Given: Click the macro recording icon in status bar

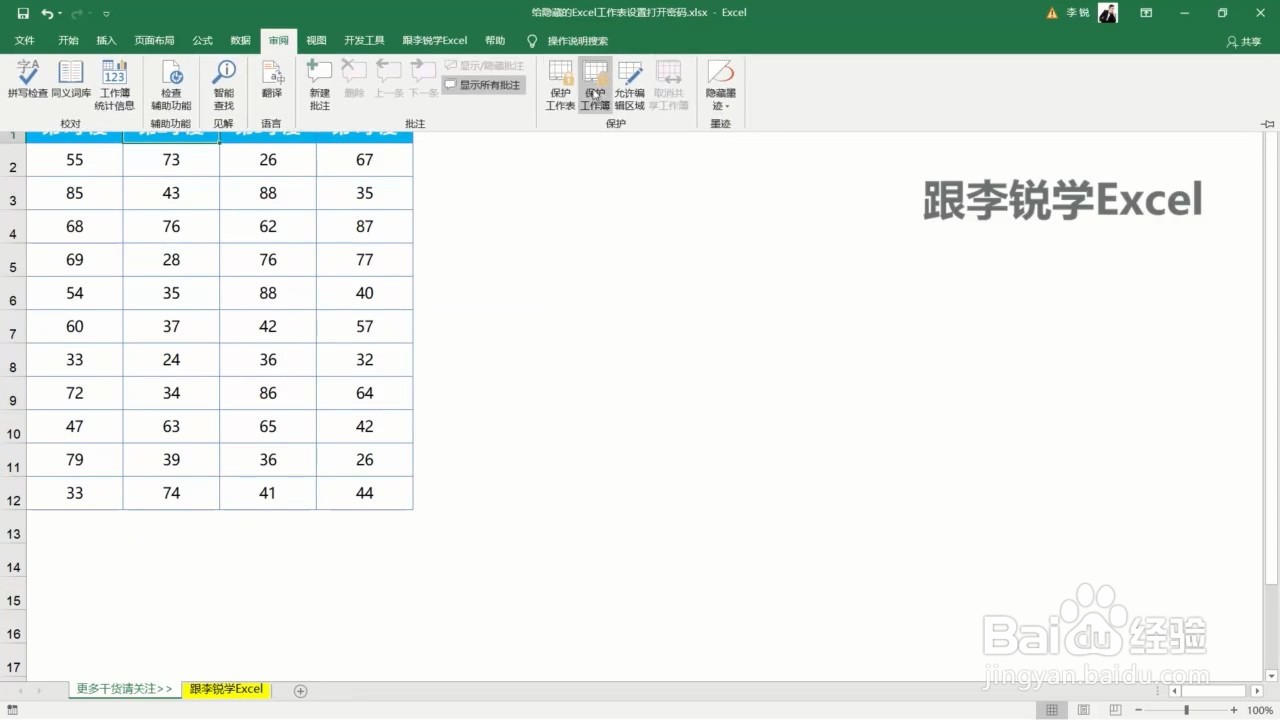Looking at the screenshot, I should [x=12, y=710].
